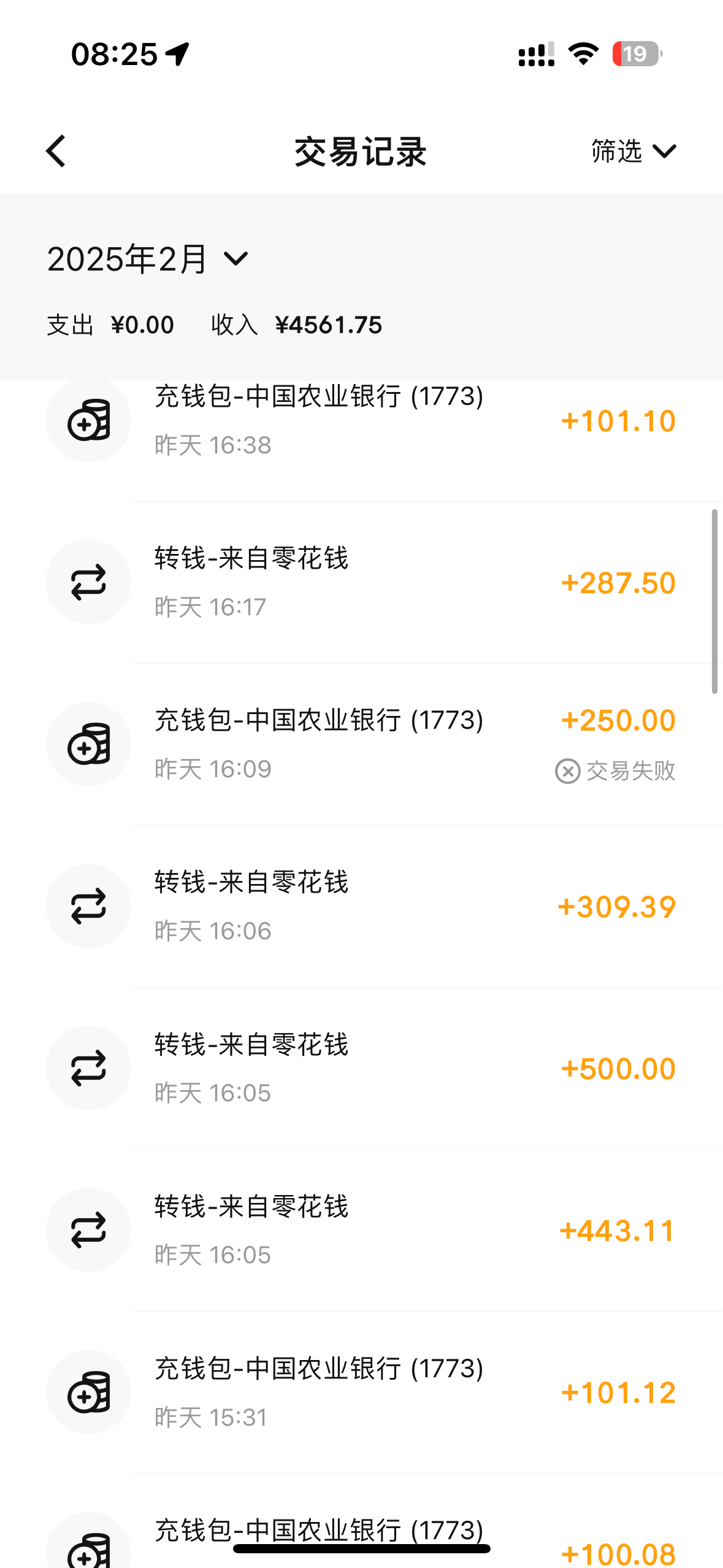Expand the 2025年2月 month selector
The image size is (723, 1568).
[147, 259]
